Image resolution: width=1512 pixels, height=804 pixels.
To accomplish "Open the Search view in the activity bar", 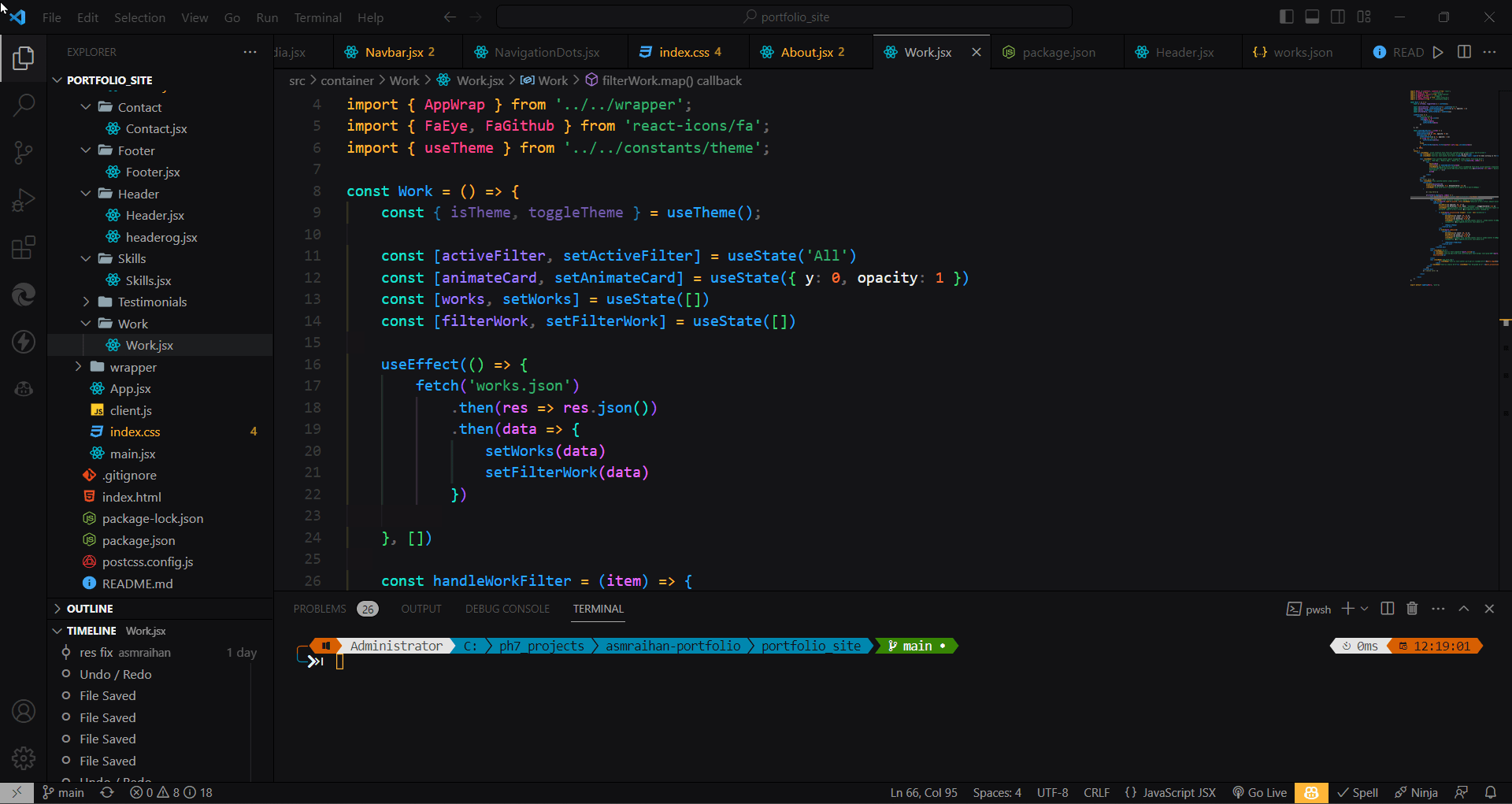I will (23, 105).
